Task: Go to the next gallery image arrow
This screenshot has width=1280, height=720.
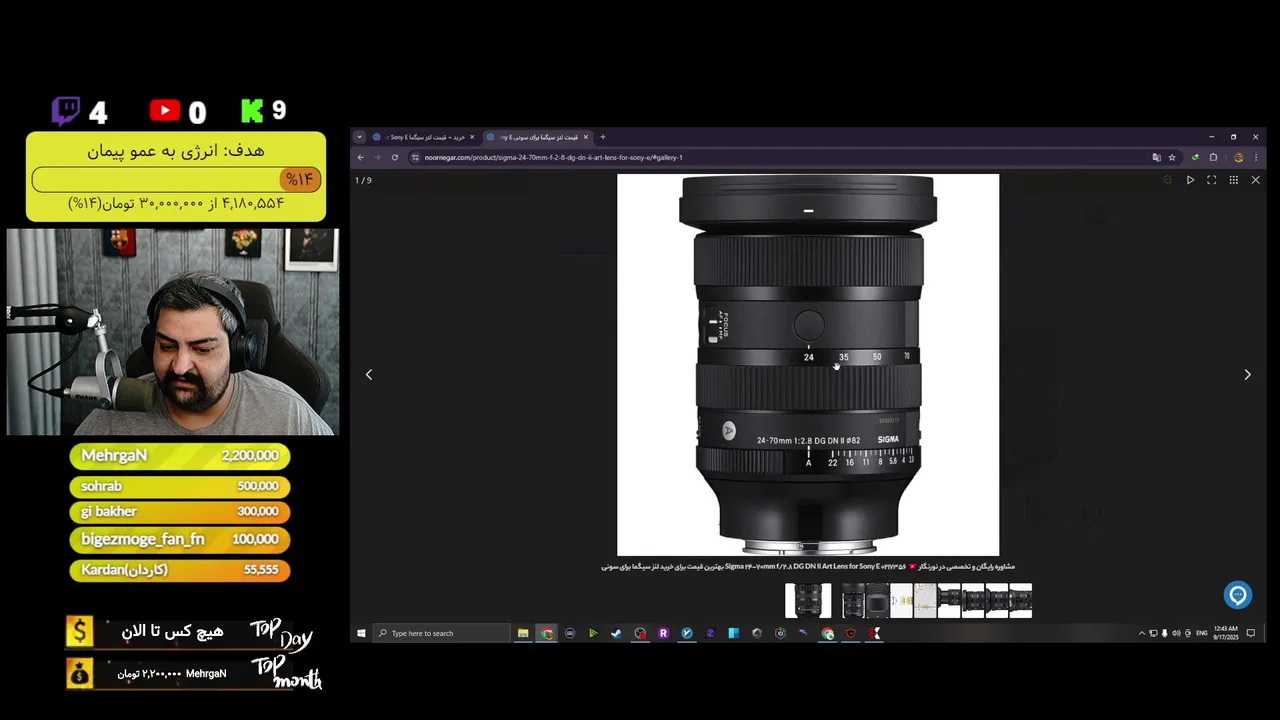Action: coord(1247,374)
